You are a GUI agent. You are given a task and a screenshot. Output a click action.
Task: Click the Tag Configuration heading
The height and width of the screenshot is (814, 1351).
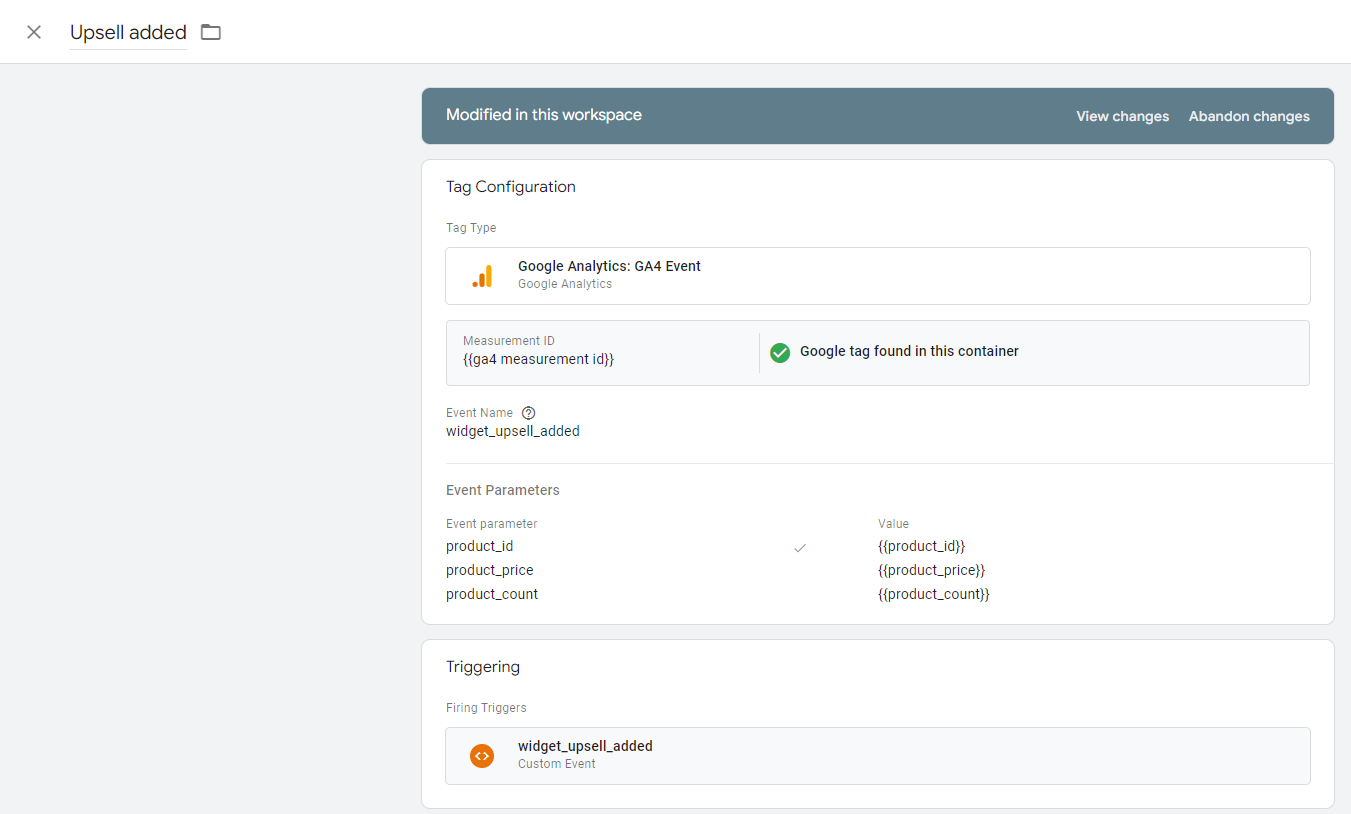click(510, 187)
